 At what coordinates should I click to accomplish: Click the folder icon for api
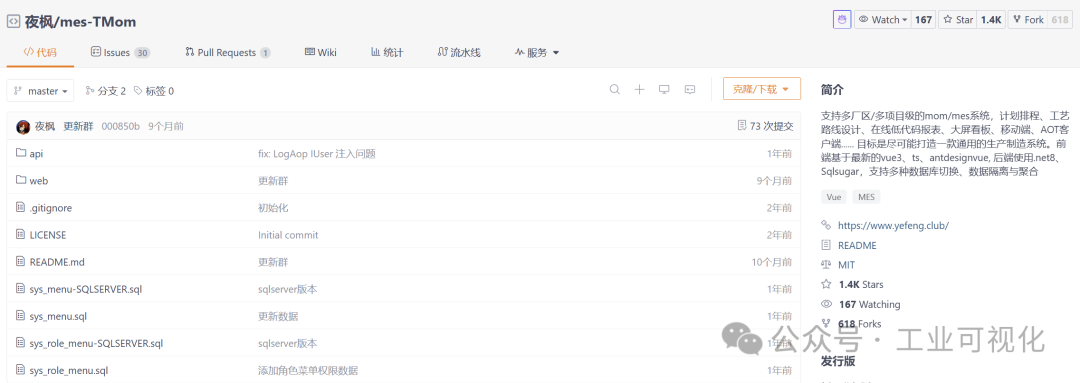click(x=20, y=154)
